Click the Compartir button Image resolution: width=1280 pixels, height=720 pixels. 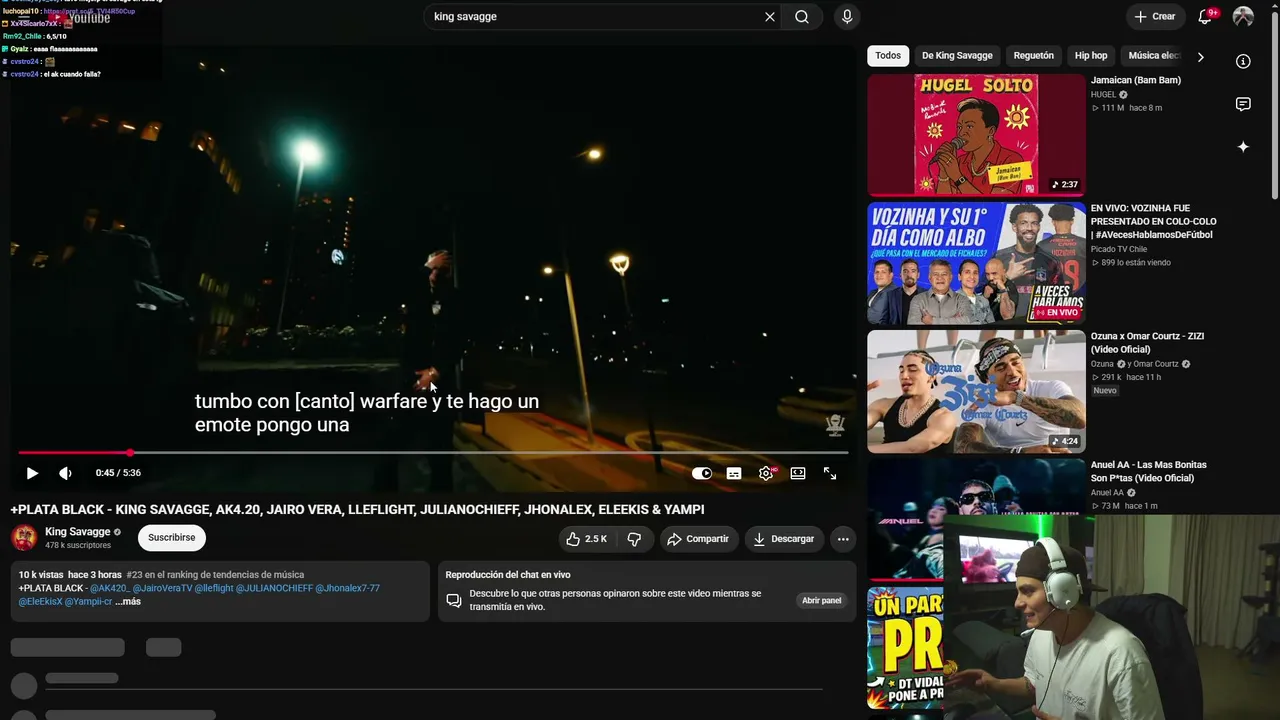(x=698, y=539)
